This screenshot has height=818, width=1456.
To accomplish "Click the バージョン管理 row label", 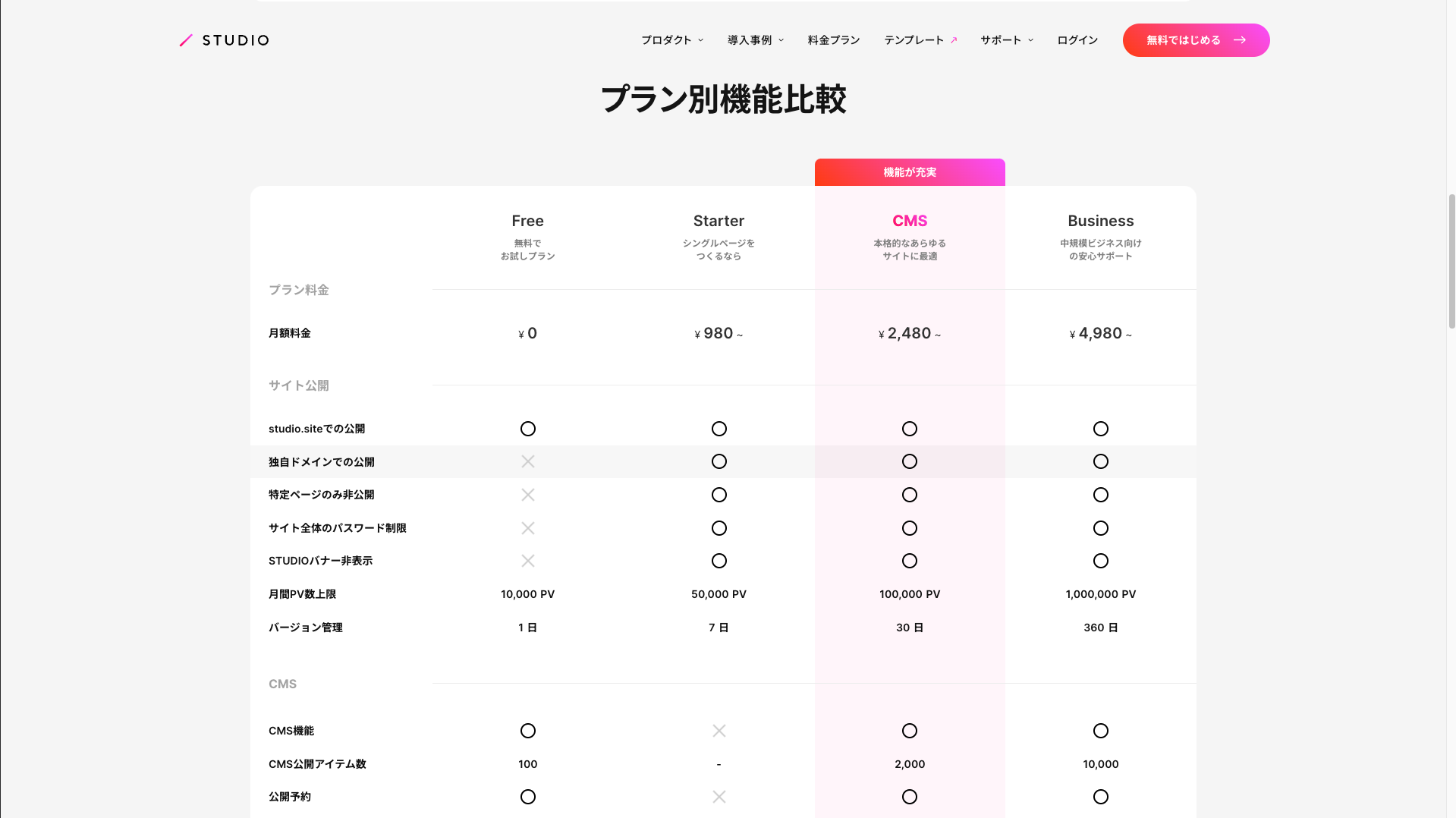I will pyautogui.click(x=306, y=628).
